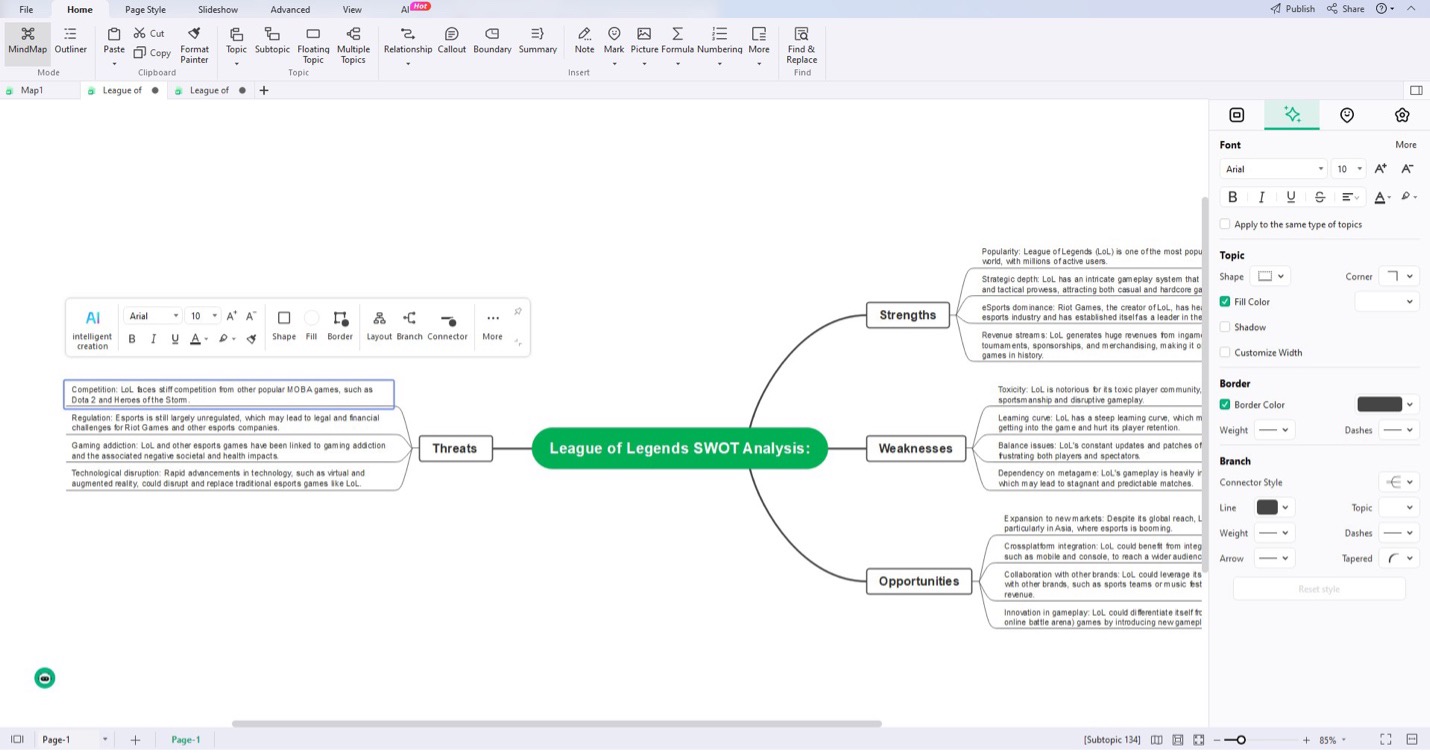
Task: Switch to the Page Style tab
Action: tap(145, 9)
